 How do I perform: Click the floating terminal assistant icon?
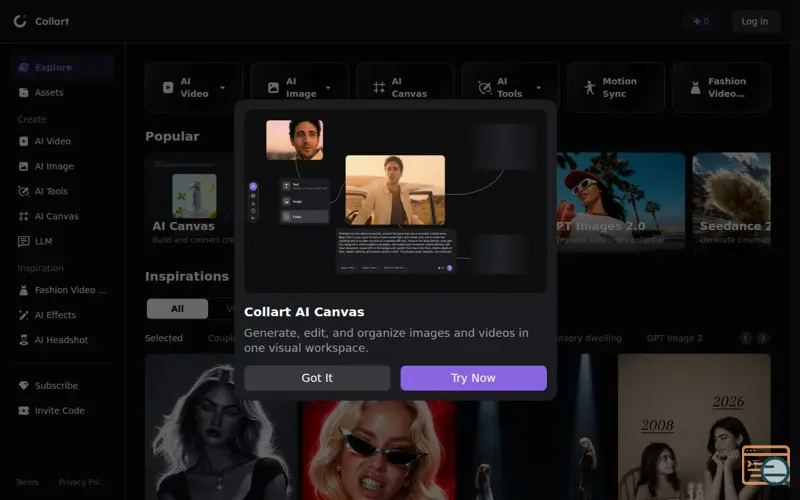click(x=766, y=465)
